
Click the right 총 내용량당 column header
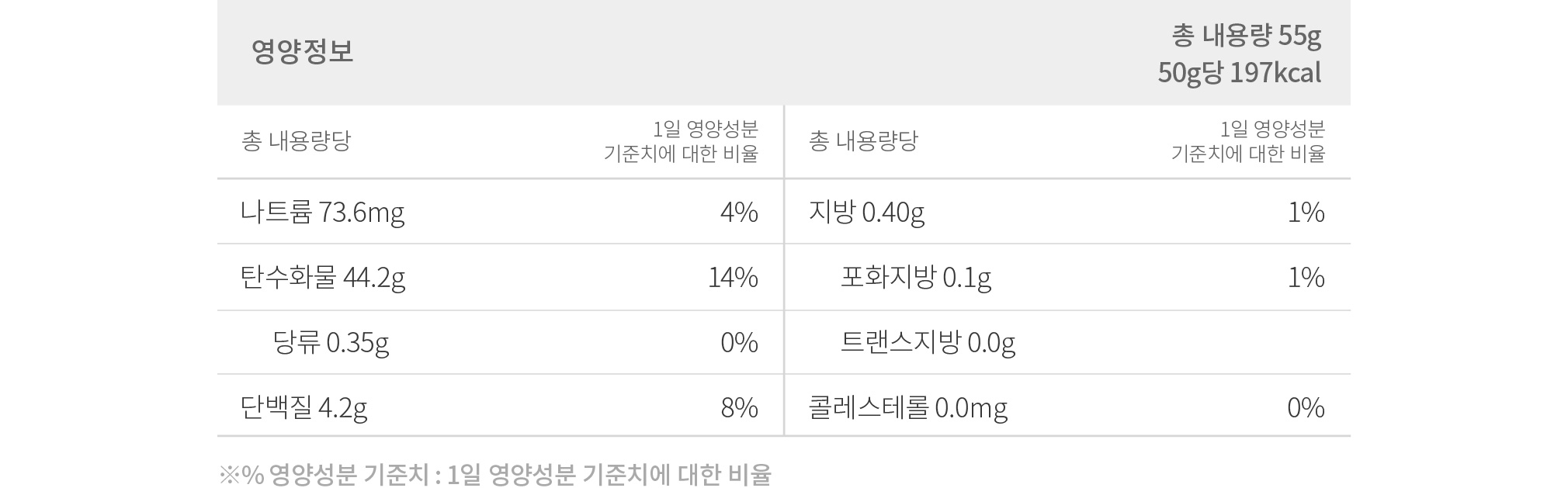point(863,141)
